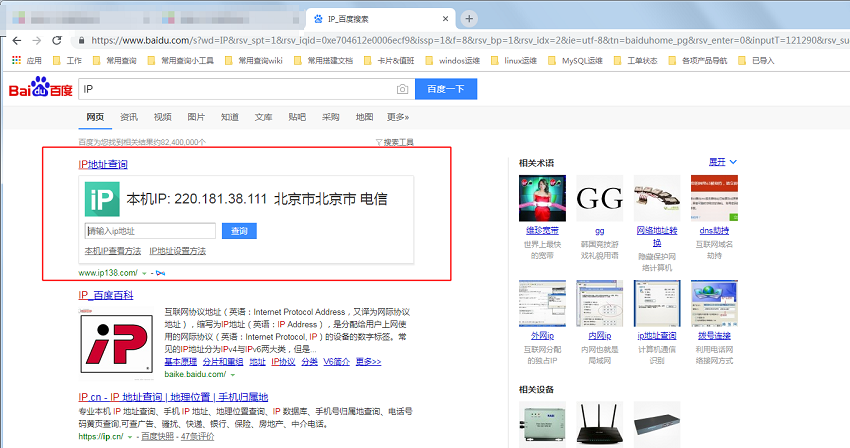850x448 pixels.
Task: Open the 外网ip related term link
Action: coord(542,336)
